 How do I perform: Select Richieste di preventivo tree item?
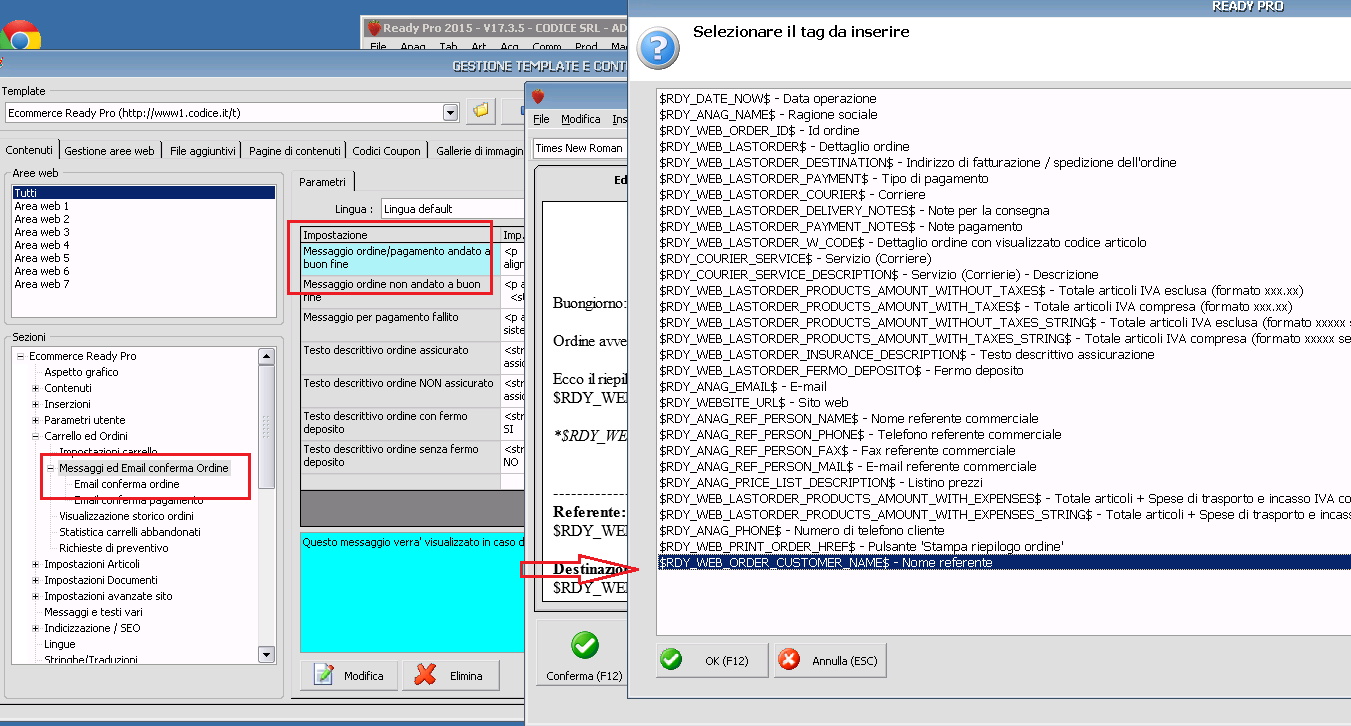(114, 548)
